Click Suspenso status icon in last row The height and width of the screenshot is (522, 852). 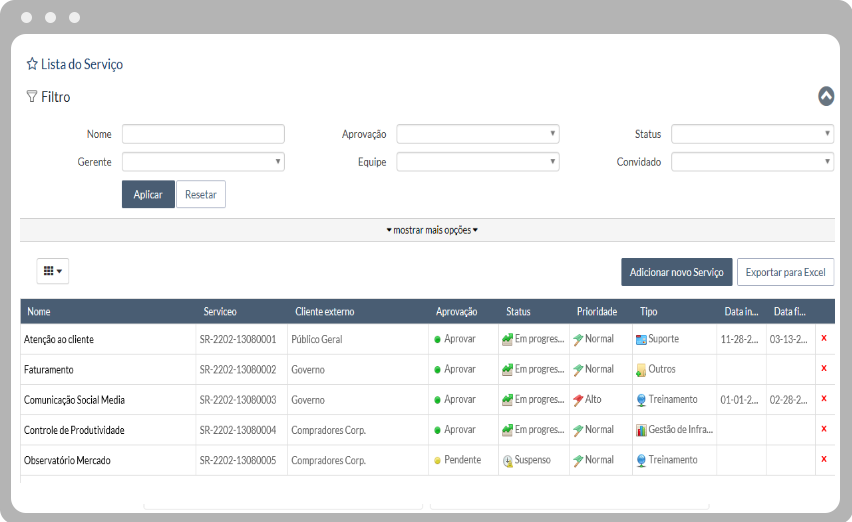tap(508, 461)
